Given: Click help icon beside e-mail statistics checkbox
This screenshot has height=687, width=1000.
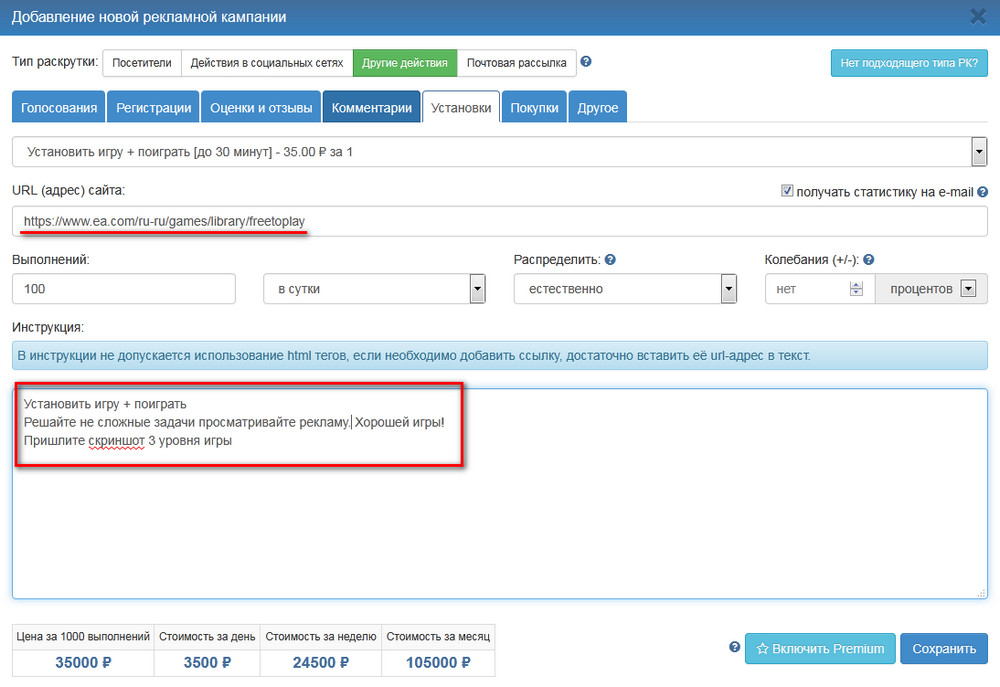Looking at the screenshot, I should [982, 192].
